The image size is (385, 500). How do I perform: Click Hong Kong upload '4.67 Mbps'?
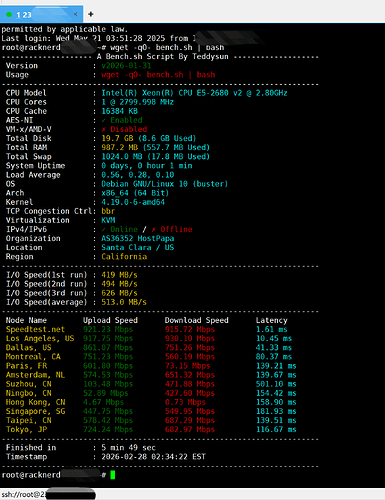103,402
